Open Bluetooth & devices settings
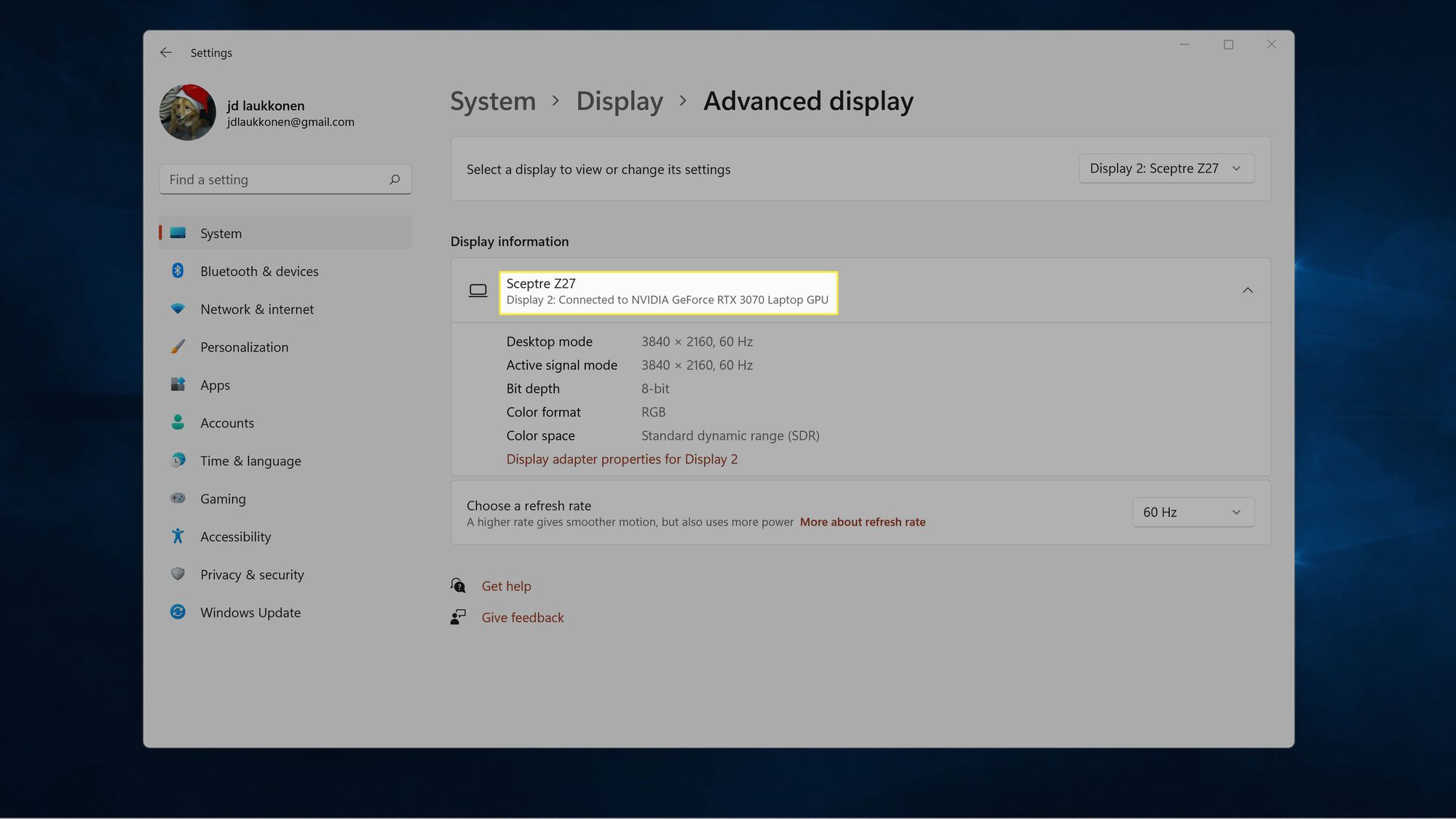 pos(285,271)
